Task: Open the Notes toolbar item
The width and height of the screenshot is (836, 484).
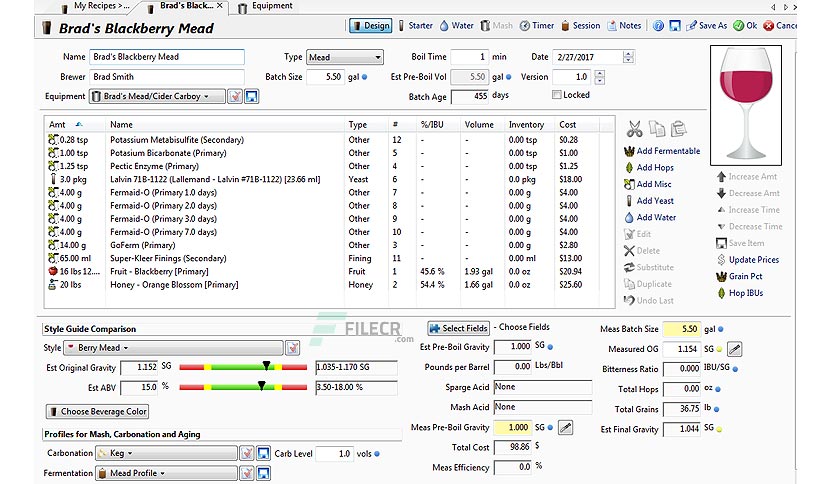Action: (x=624, y=26)
